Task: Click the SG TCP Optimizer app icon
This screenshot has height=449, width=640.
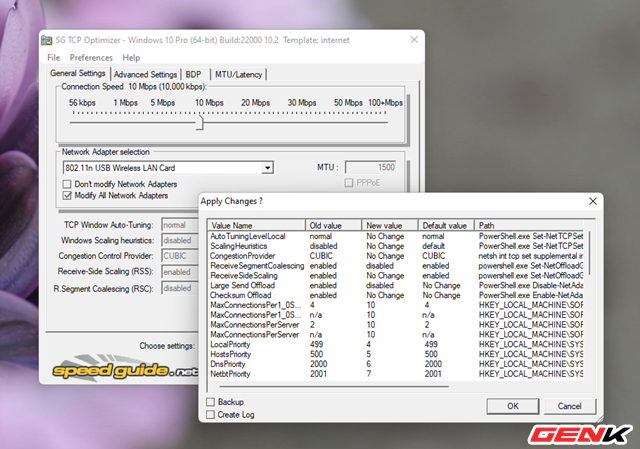Action: coord(47,40)
